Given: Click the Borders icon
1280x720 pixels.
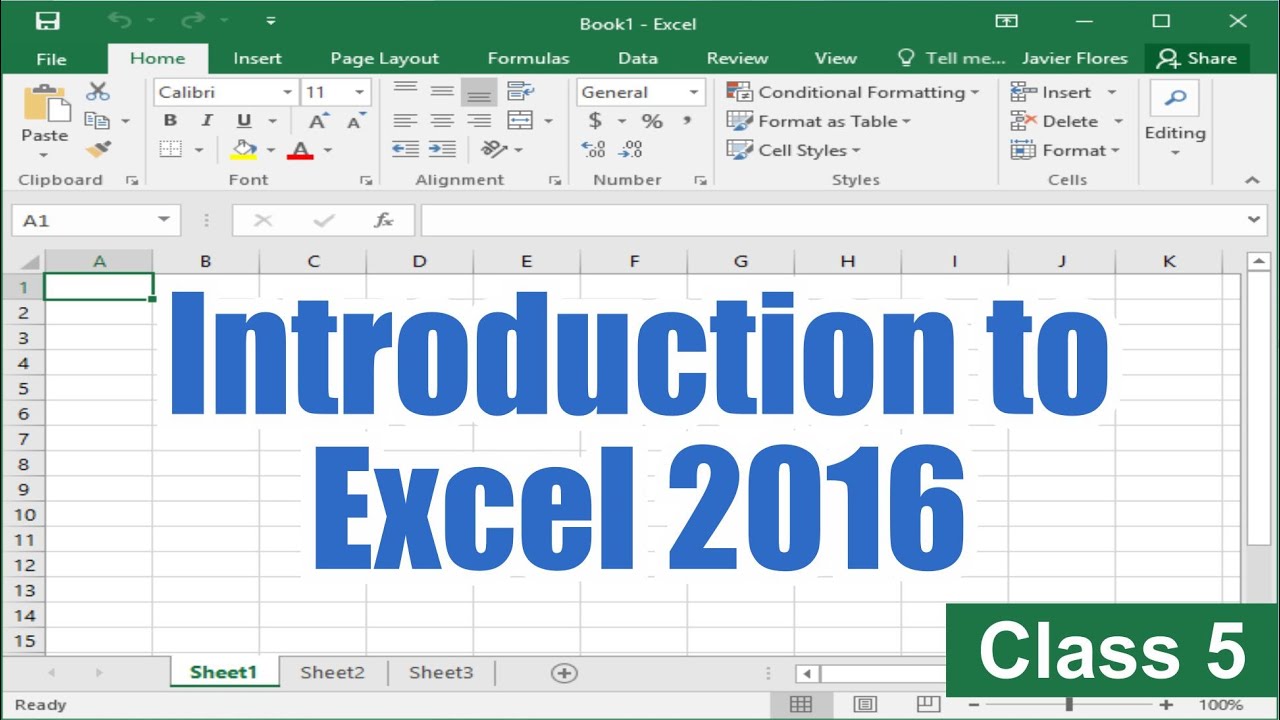Looking at the screenshot, I should point(171,150).
